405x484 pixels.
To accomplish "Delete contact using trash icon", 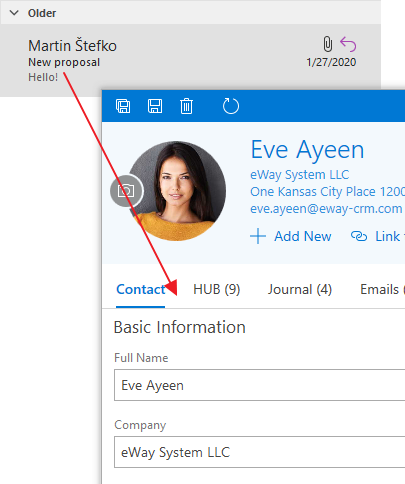I will coord(186,106).
